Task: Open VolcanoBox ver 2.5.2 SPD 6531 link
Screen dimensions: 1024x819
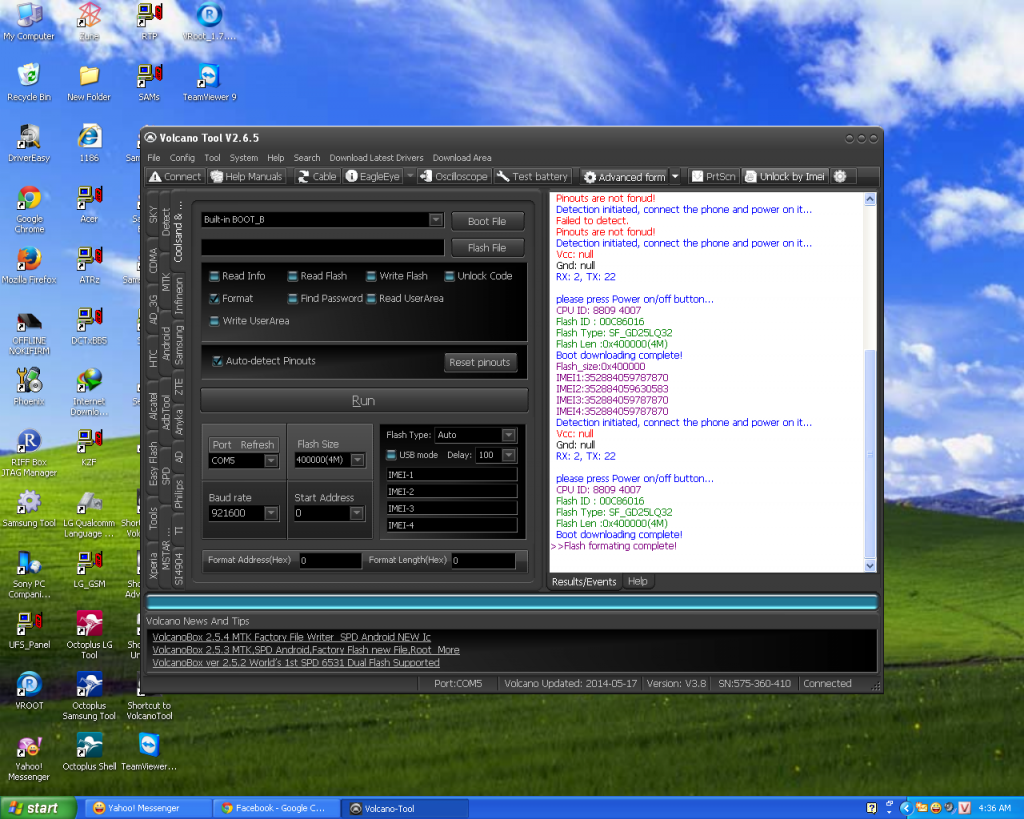Action: pos(296,663)
